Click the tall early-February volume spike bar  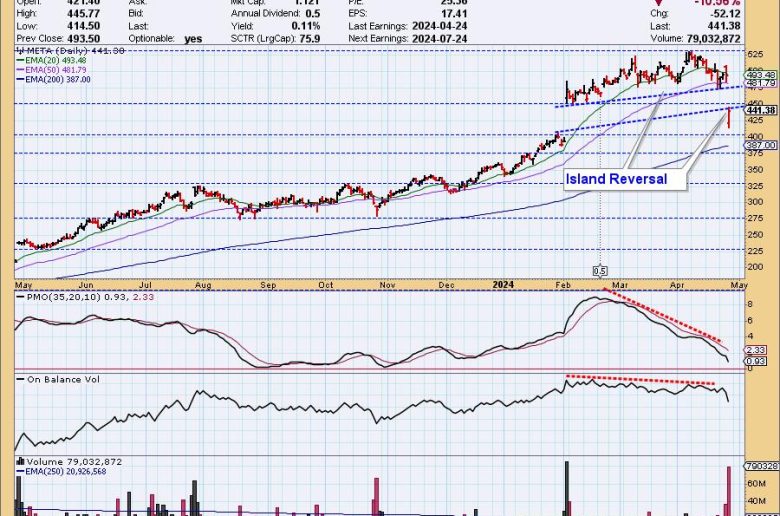point(567,489)
